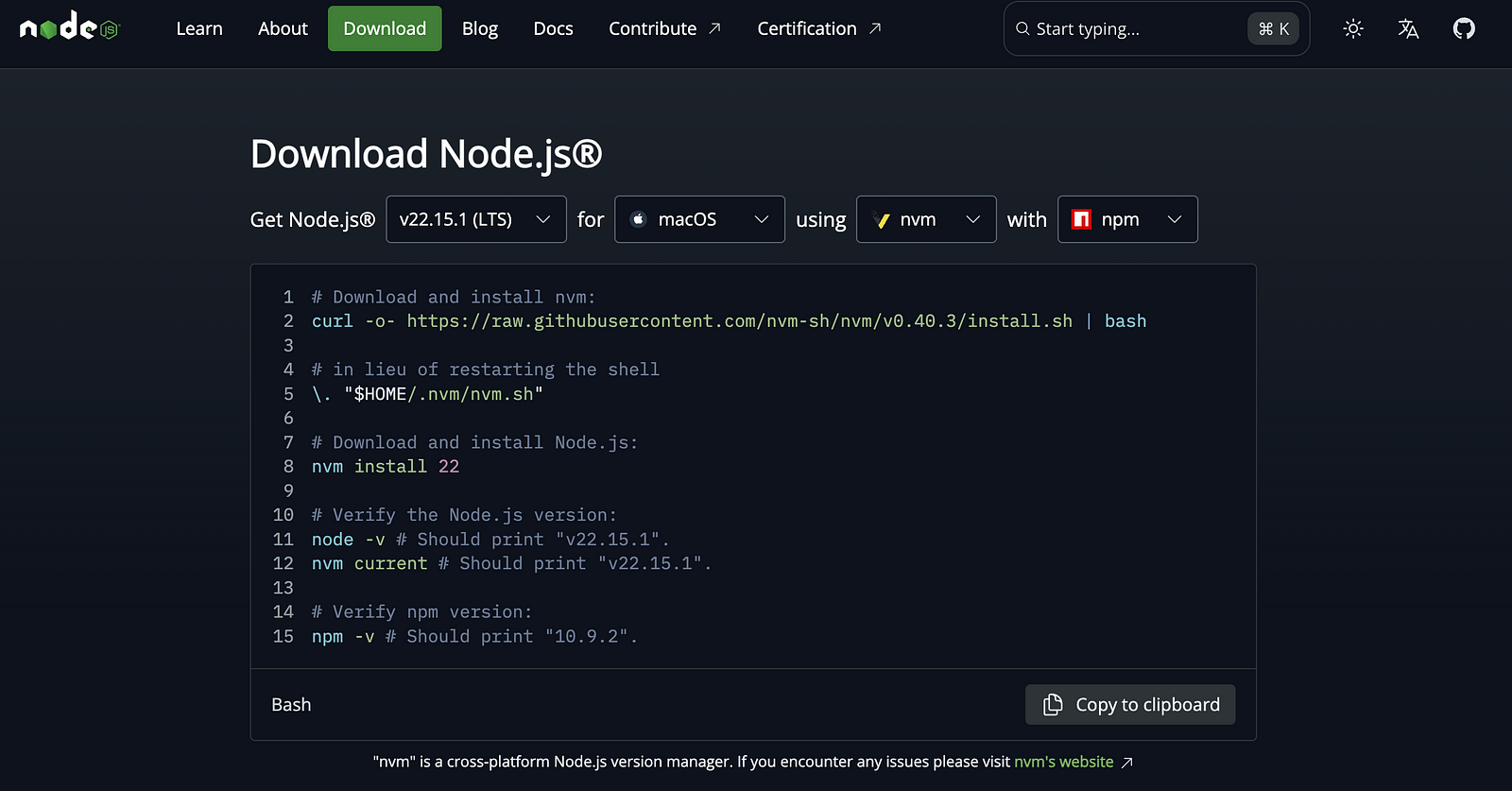Image resolution: width=1512 pixels, height=791 pixels.
Task: Click the 'Download Node.js®' heading
Action: (426, 154)
